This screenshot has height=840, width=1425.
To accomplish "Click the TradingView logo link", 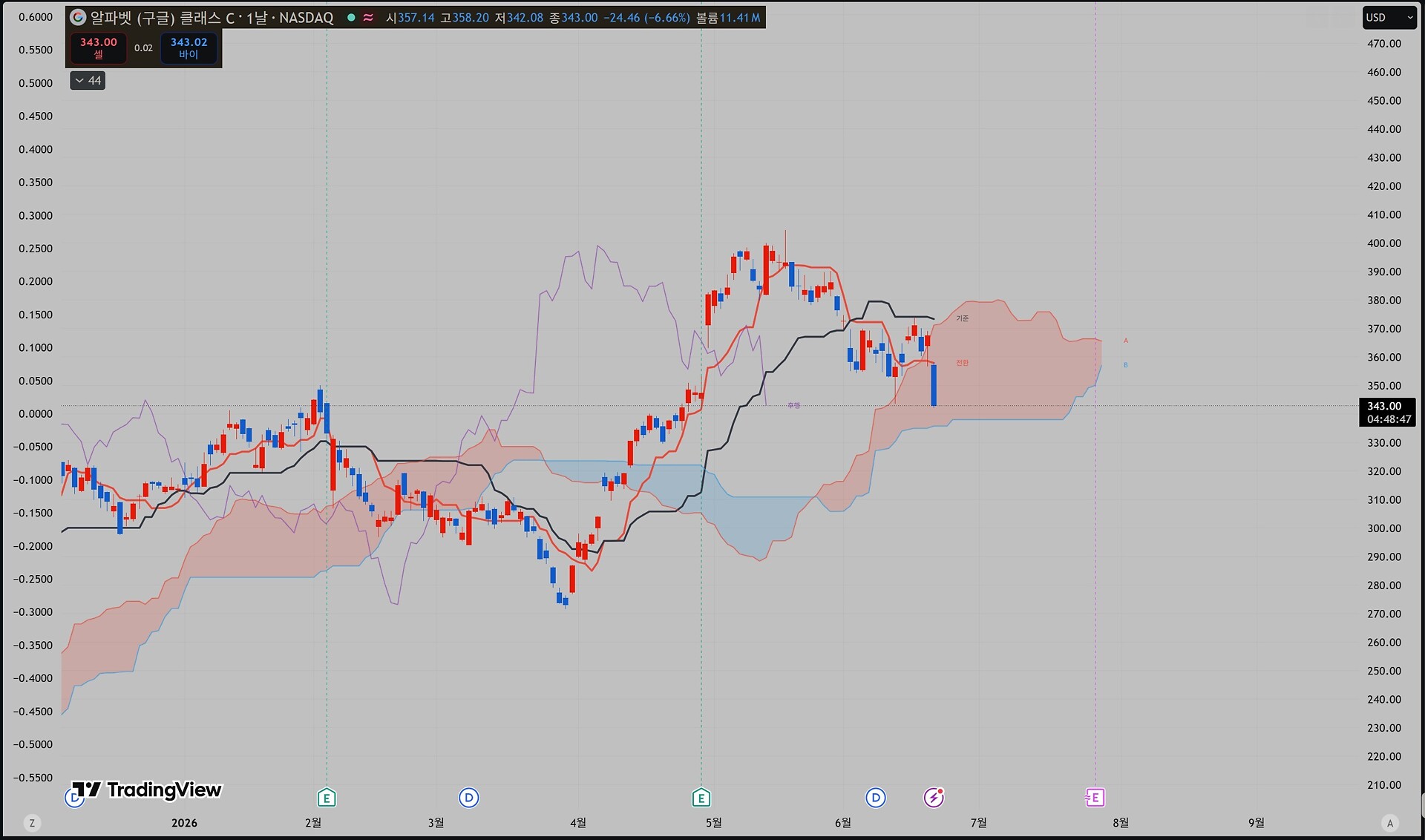I will point(146,790).
